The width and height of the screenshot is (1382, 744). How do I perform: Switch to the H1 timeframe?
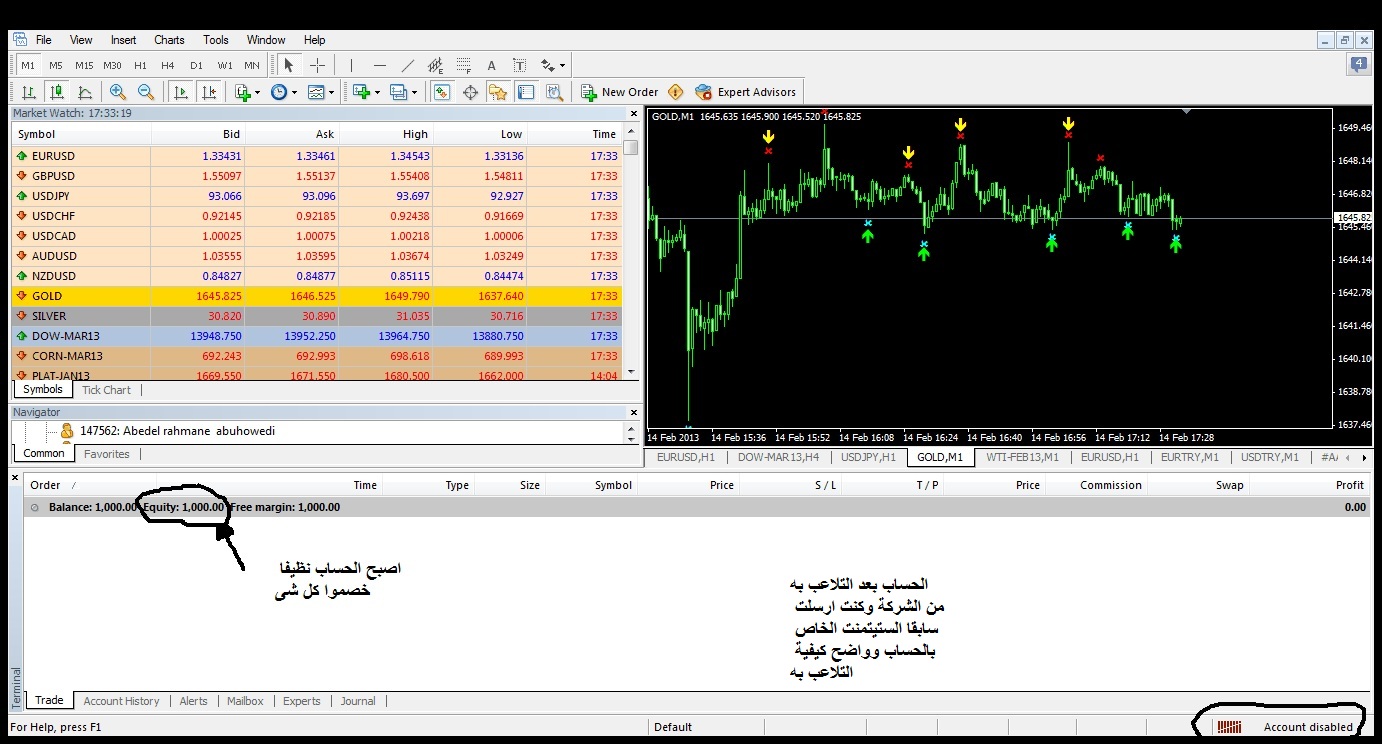(x=140, y=65)
